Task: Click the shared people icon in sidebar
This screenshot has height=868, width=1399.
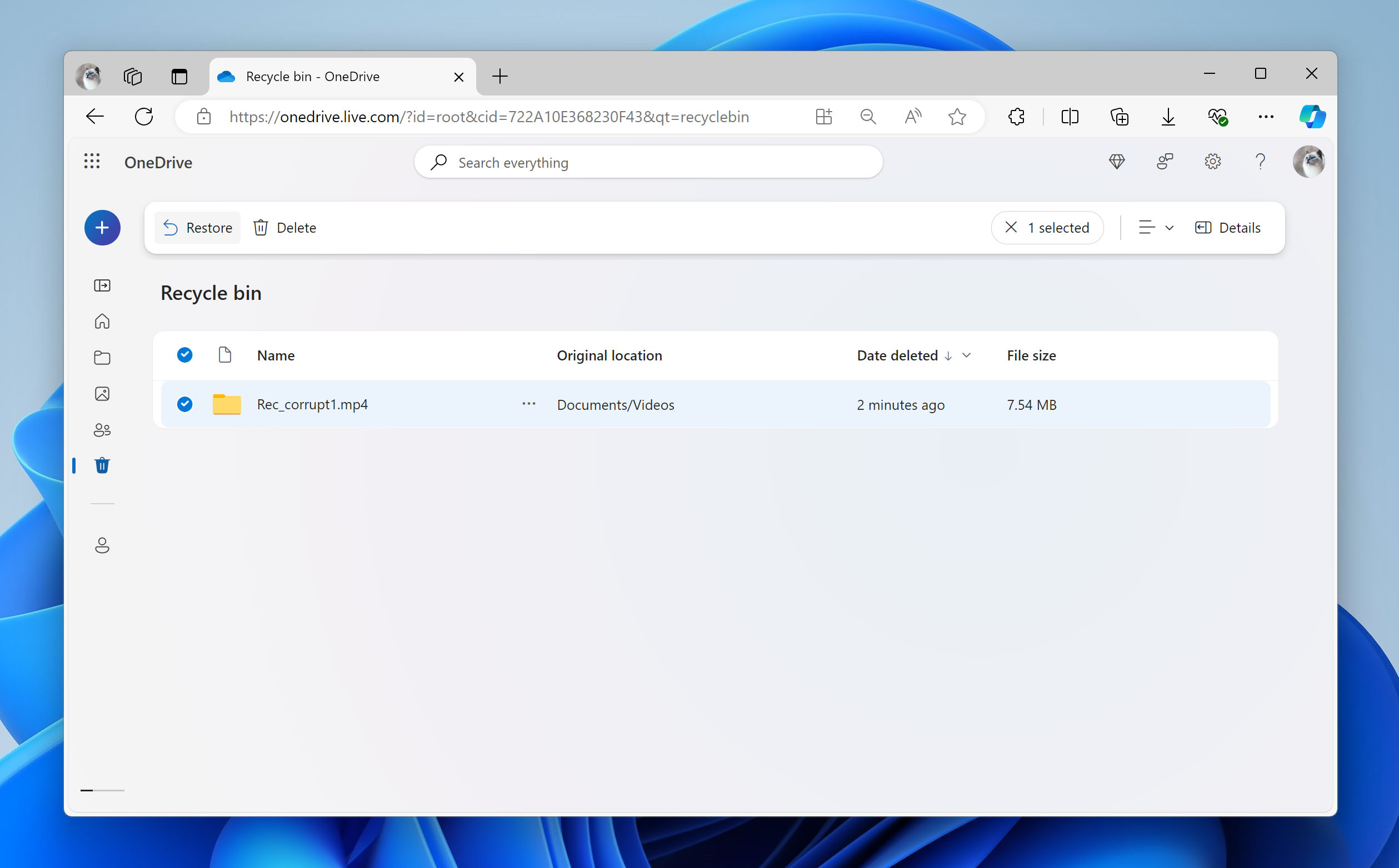Action: coord(101,429)
